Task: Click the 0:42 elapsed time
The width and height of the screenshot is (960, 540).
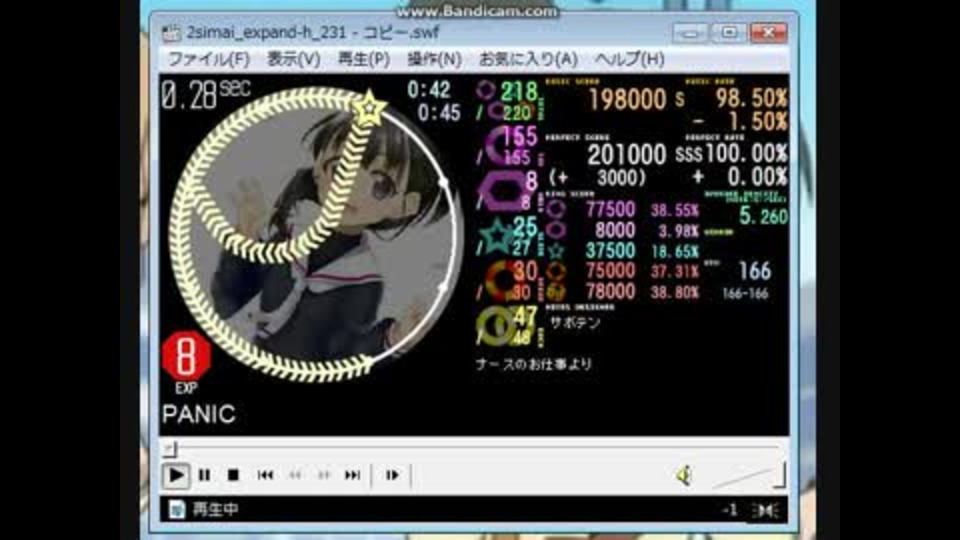Action: [429, 90]
